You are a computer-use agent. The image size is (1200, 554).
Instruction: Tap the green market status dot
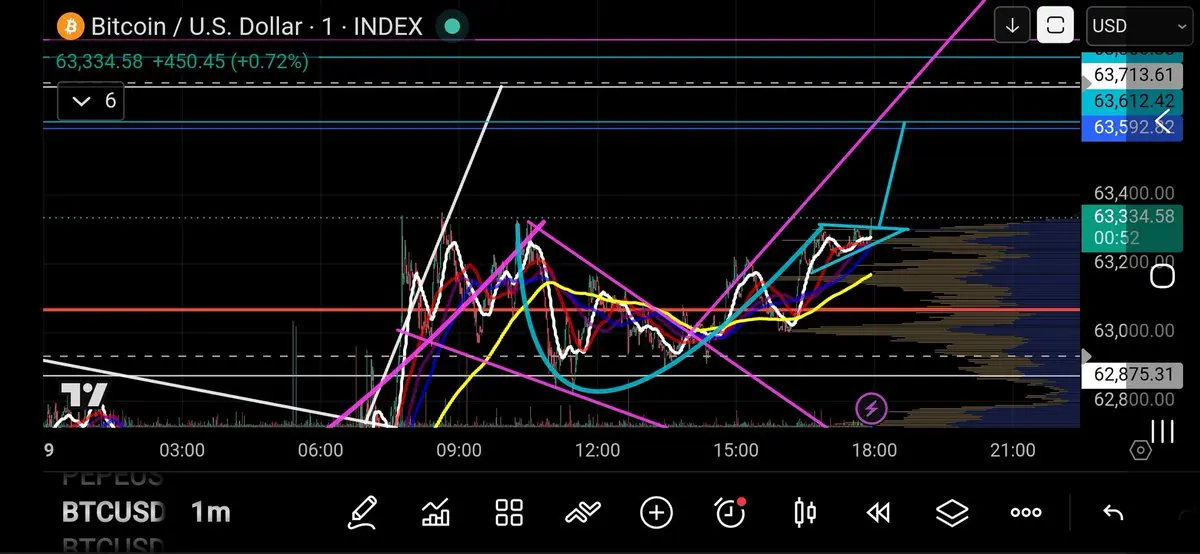point(452,26)
